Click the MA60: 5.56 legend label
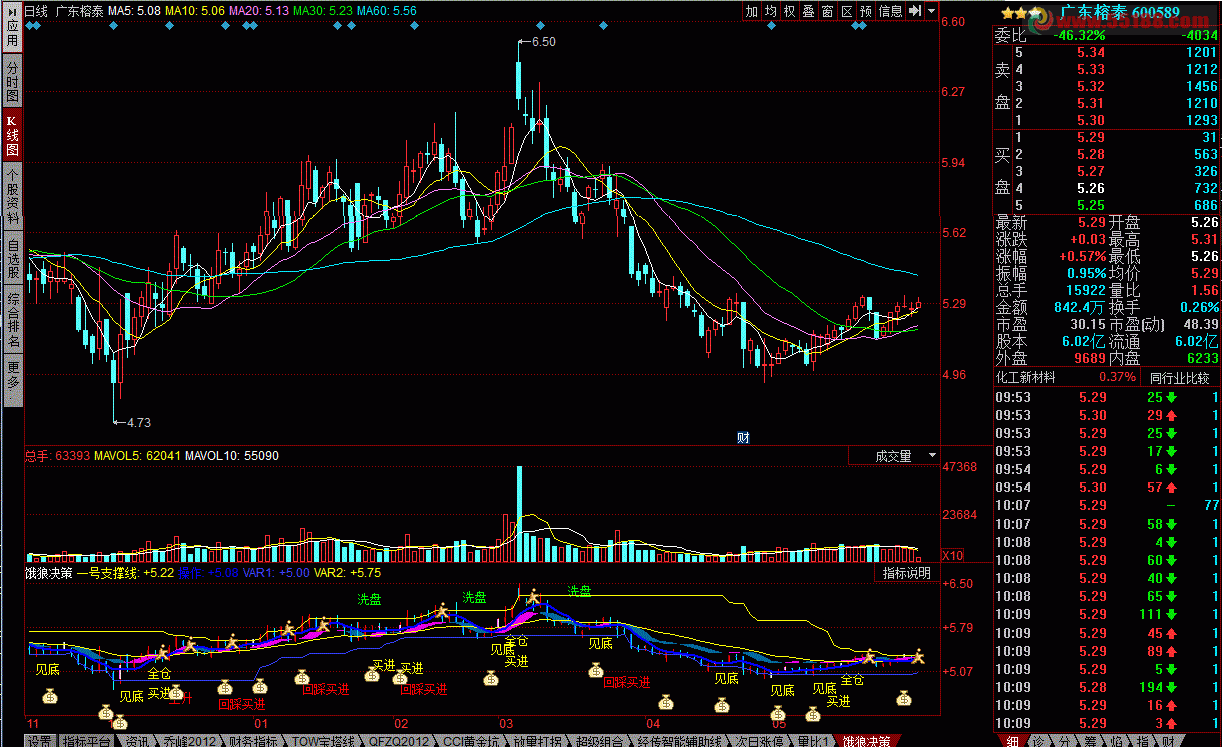The height and width of the screenshot is (747, 1222). (385, 11)
